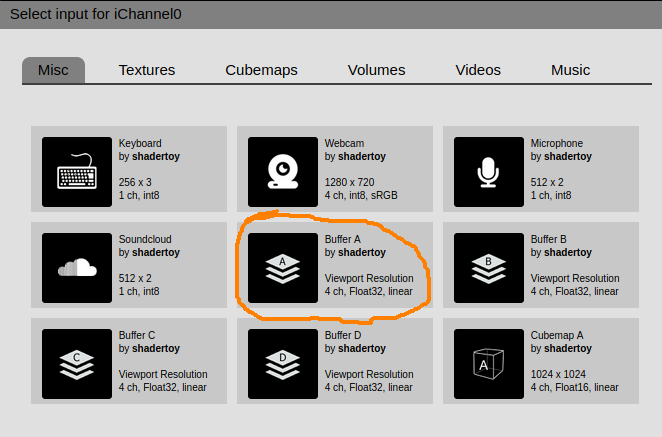Image resolution: width=662 pixels, height=437 pixels.
Task: Switch to the Music tab
Action: [x=570, y=70]
